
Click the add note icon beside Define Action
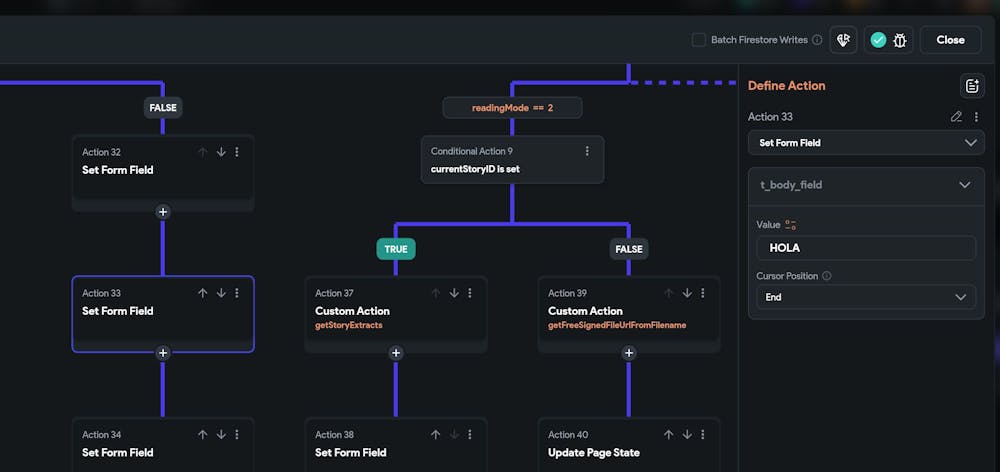971,86
